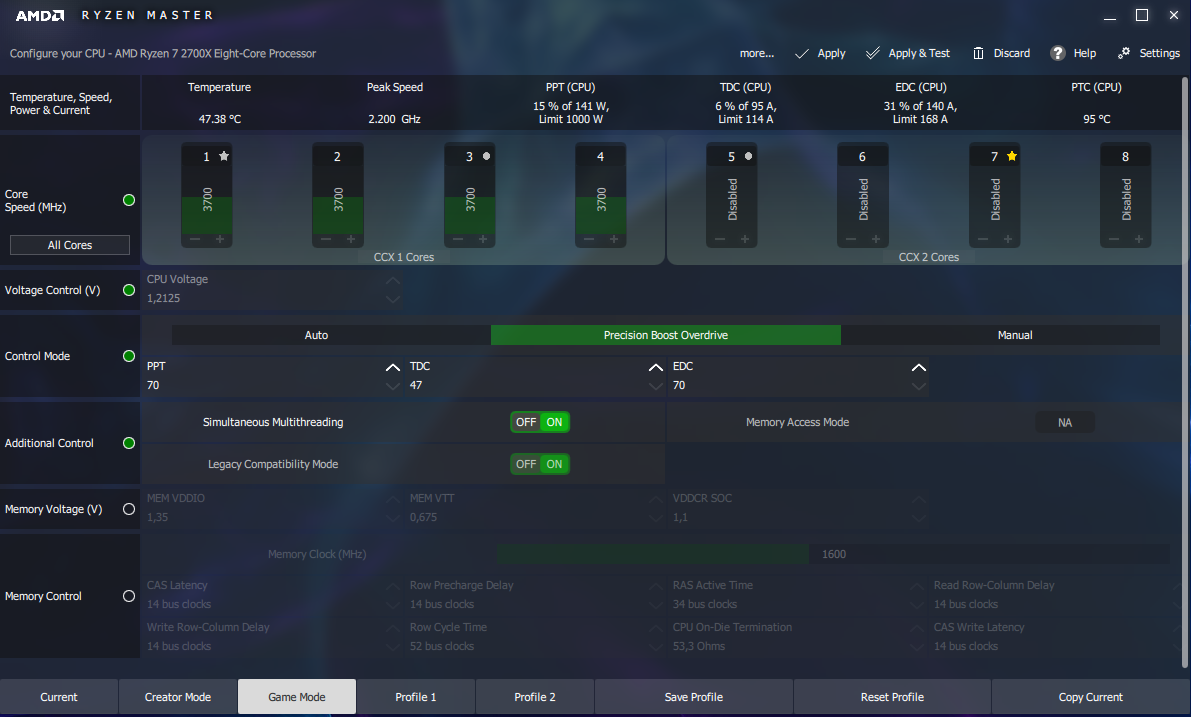1191x717 pixels.
Task: Click the gold star on core 7
Action: [1012, 156]
